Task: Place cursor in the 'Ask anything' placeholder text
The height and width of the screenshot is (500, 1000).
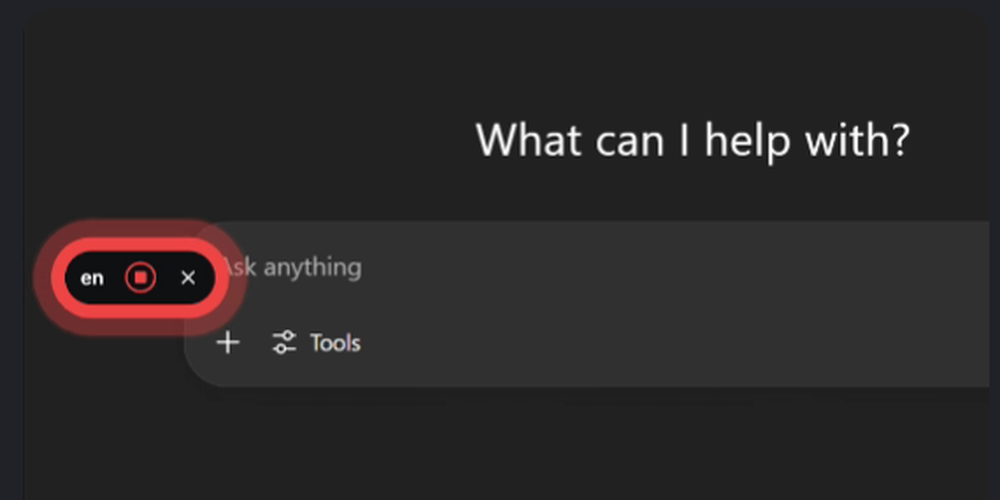Action: 300,267
